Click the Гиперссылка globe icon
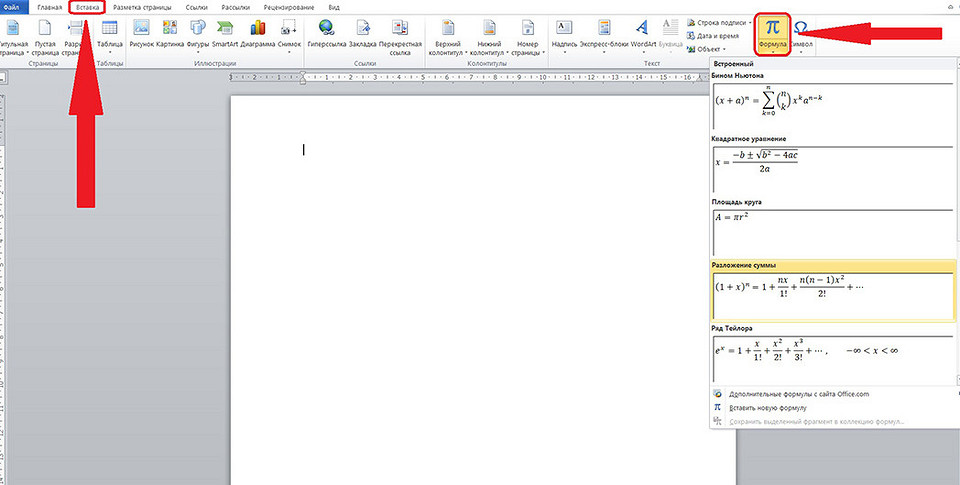960x485 pixels. point(326,32)
